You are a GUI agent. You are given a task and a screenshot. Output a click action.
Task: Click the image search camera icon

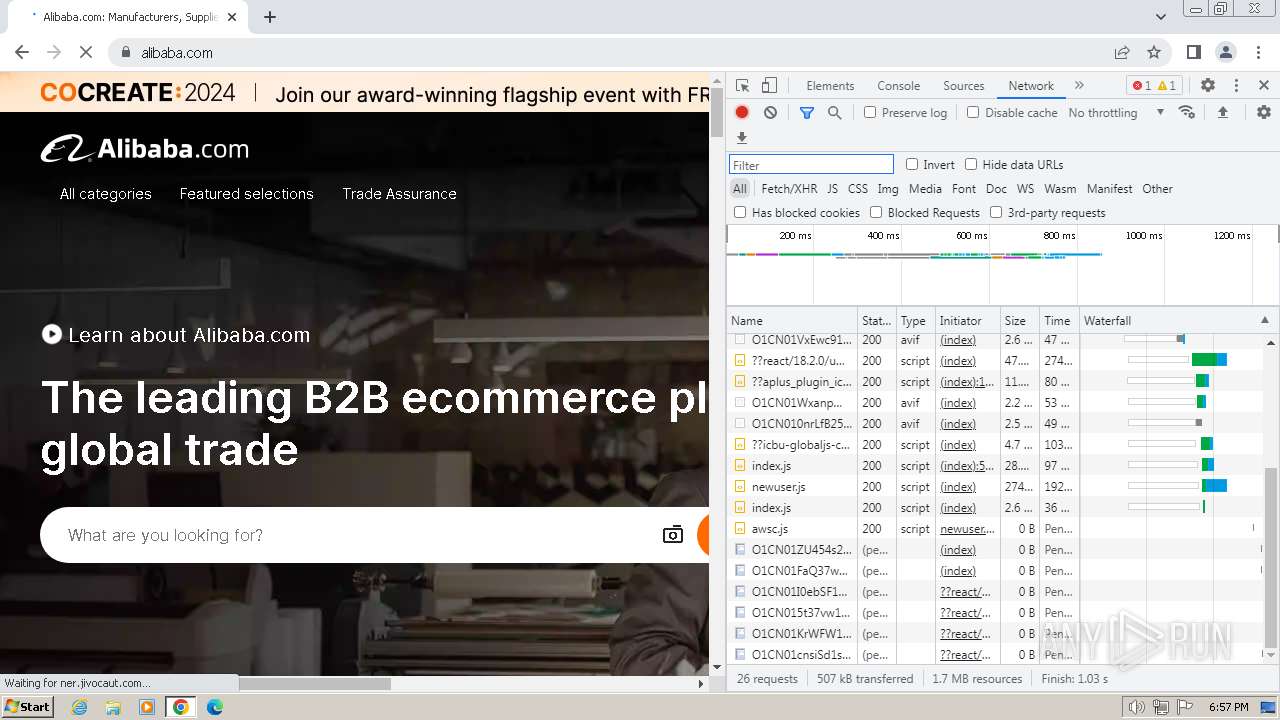point(673,535)
